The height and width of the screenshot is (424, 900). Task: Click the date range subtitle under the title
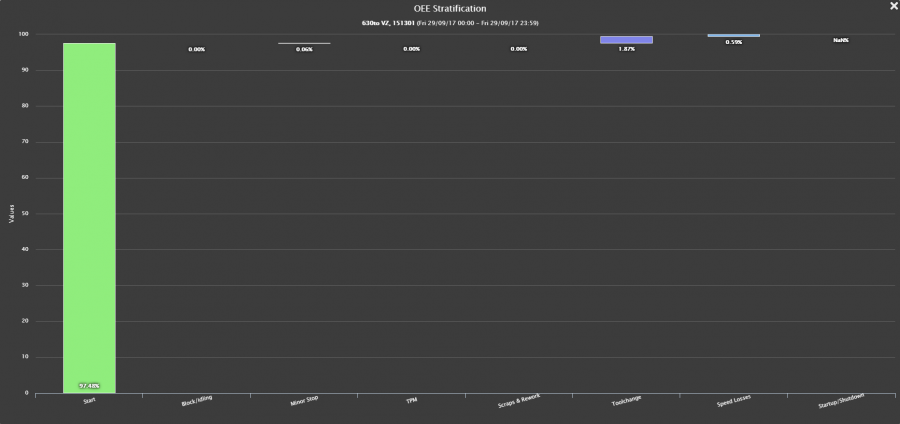click(450, 23)
